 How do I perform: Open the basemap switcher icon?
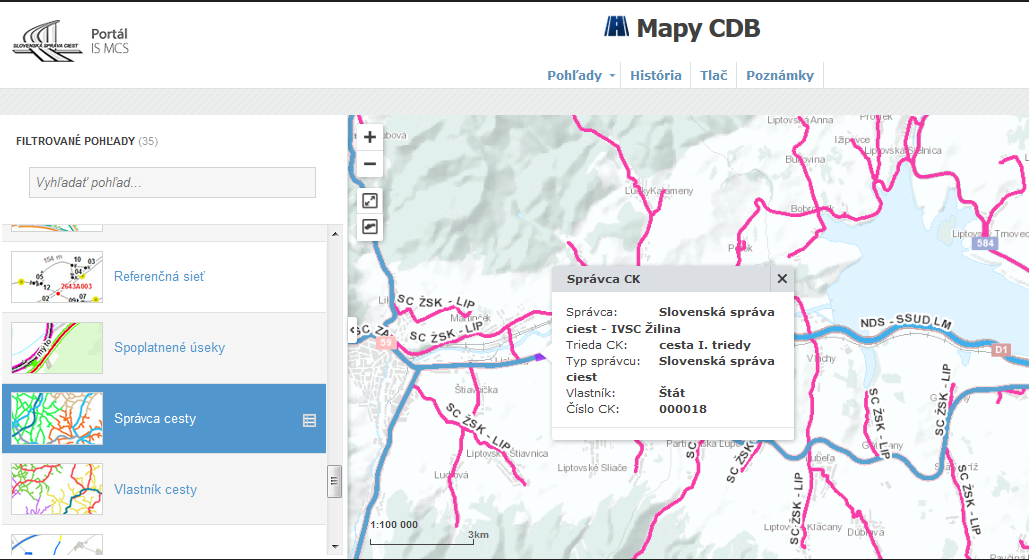point(369,227)
